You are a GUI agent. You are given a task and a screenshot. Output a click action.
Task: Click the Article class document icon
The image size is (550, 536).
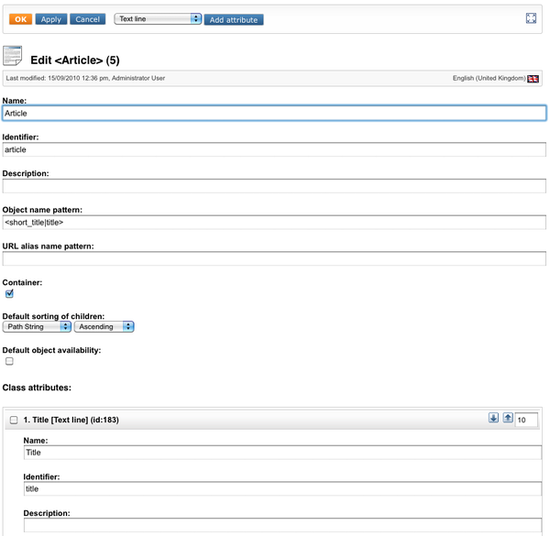pos(12,55)
